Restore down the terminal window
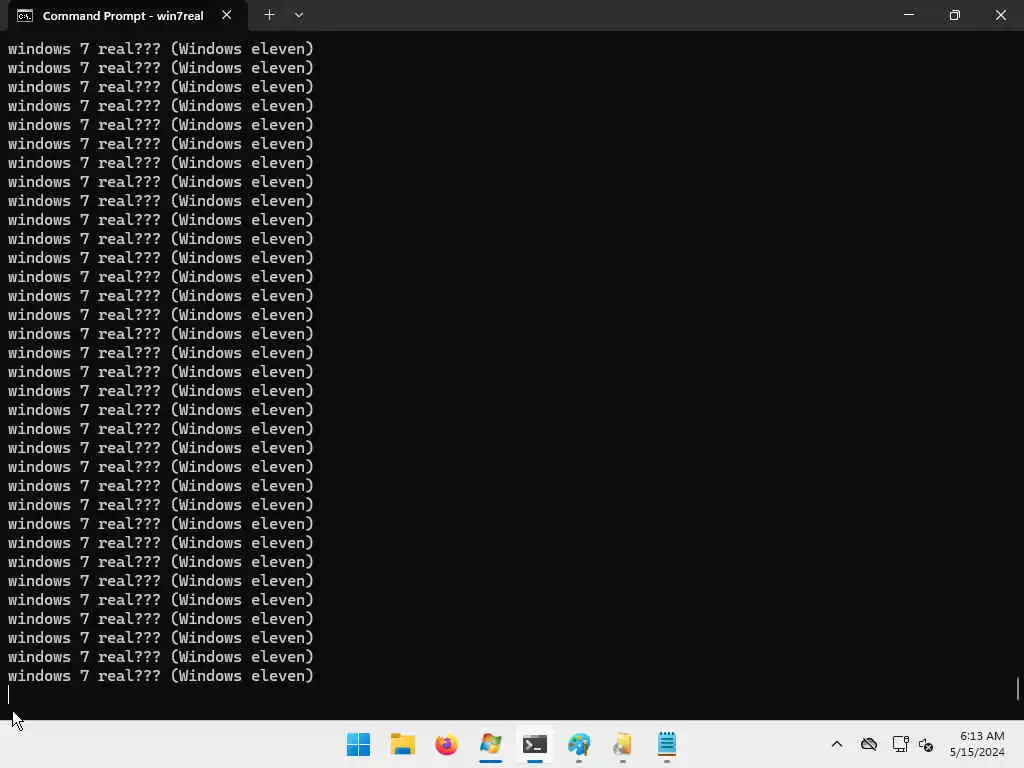Screen dimensions: 1024x768 (x=954, y=14)
